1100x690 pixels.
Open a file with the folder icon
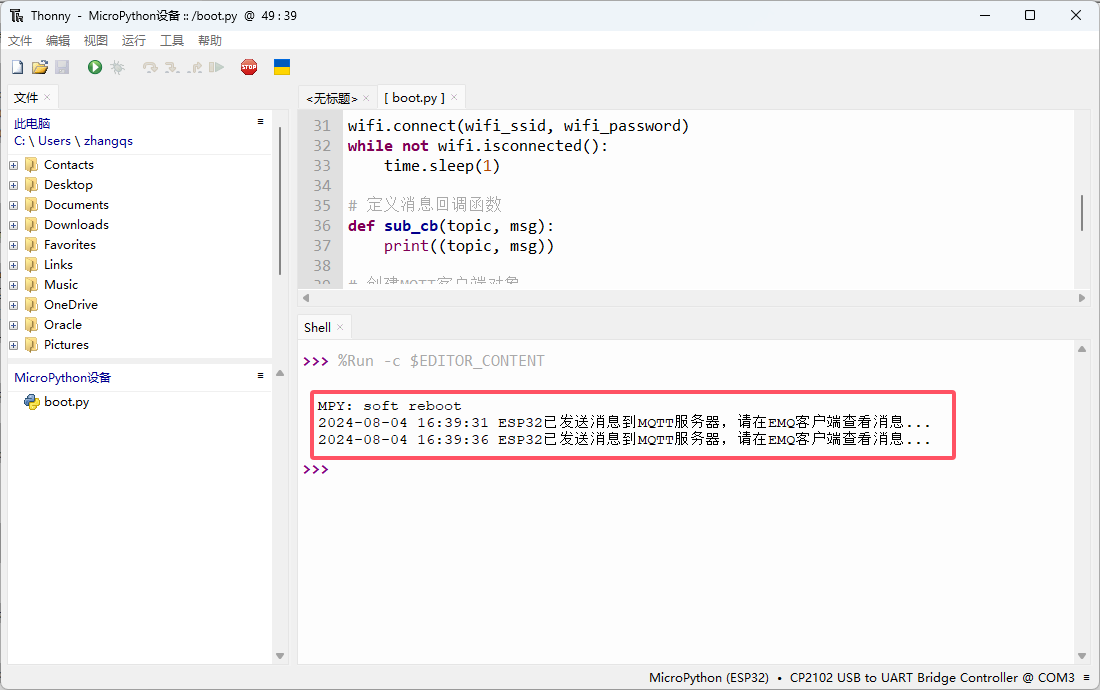[39, 67]
